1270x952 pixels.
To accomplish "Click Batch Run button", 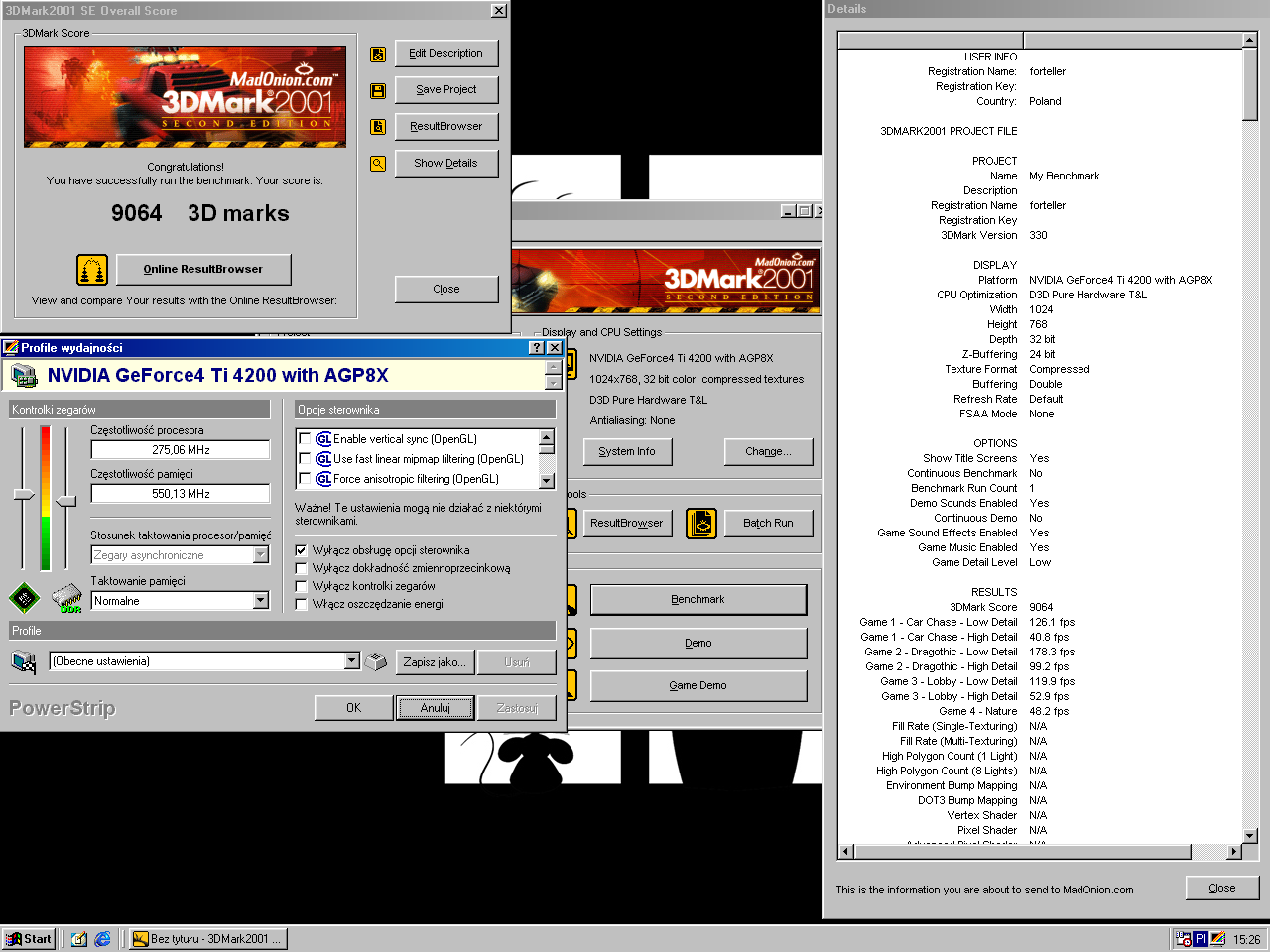I will point(769,524).
